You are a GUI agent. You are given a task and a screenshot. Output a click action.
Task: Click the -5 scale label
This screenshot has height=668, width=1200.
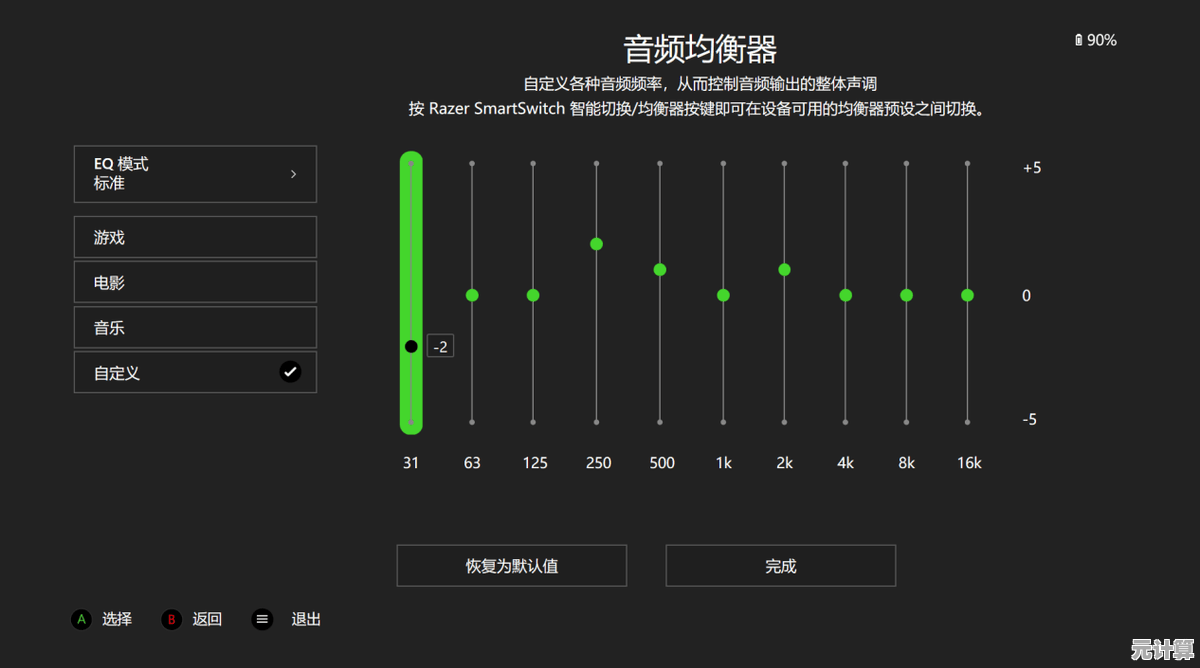(x=1030, y=420)
